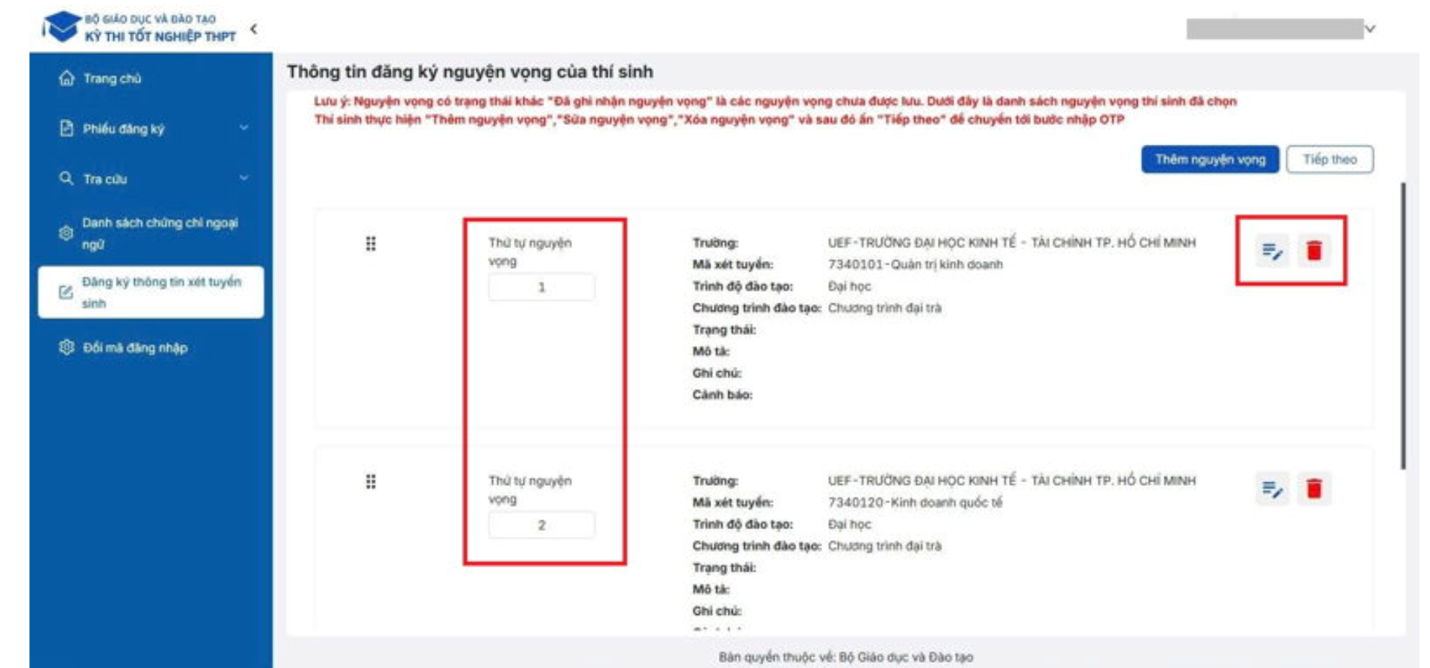This screenshot has width=1430, height=668.
Task: Click footer text Bản quyền thuộc về
Action: pos(846,657)
